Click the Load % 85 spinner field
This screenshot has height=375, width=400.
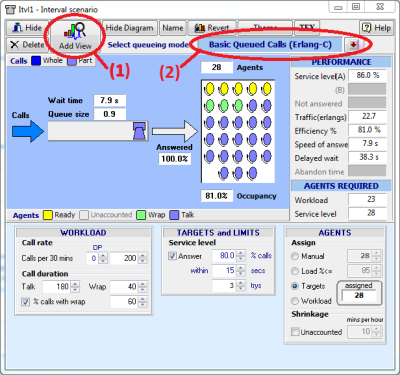(x=365, y=270)
